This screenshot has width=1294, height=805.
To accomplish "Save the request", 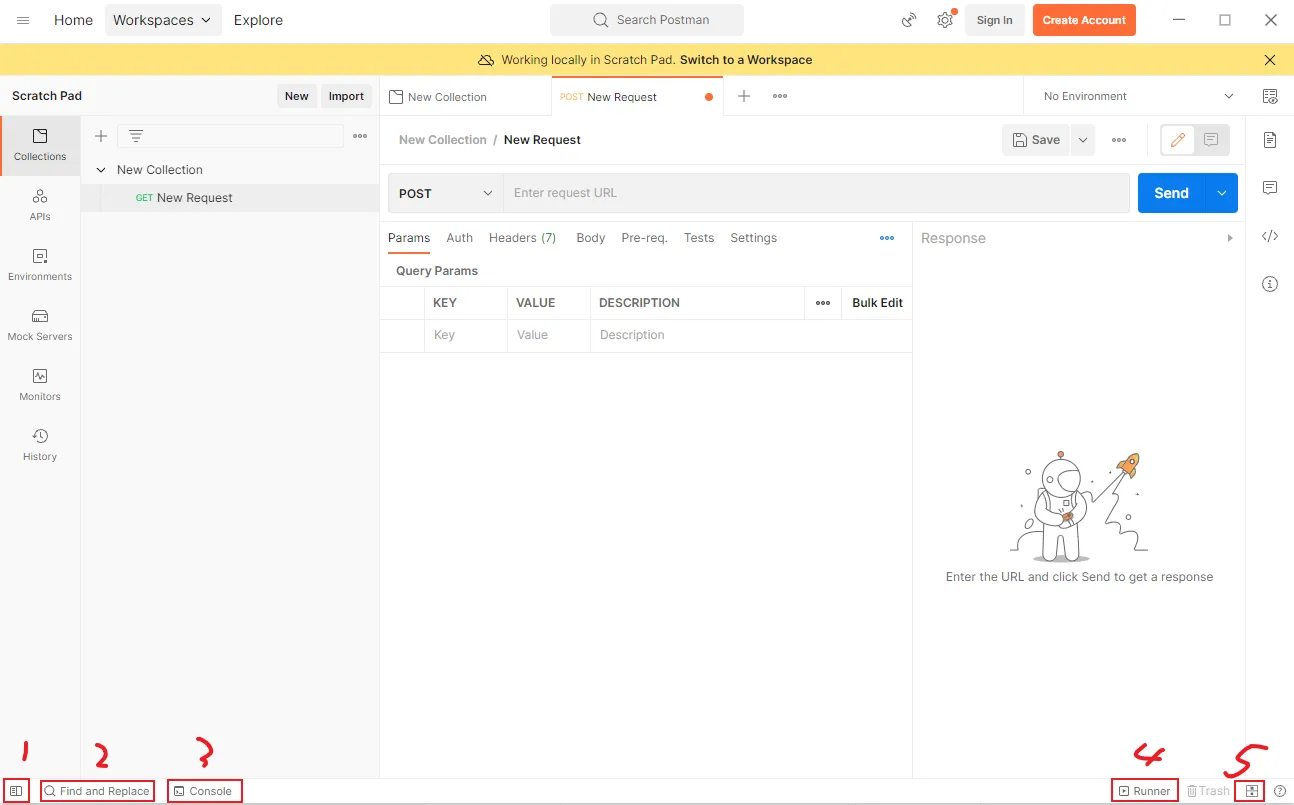I will [1036, 140].
